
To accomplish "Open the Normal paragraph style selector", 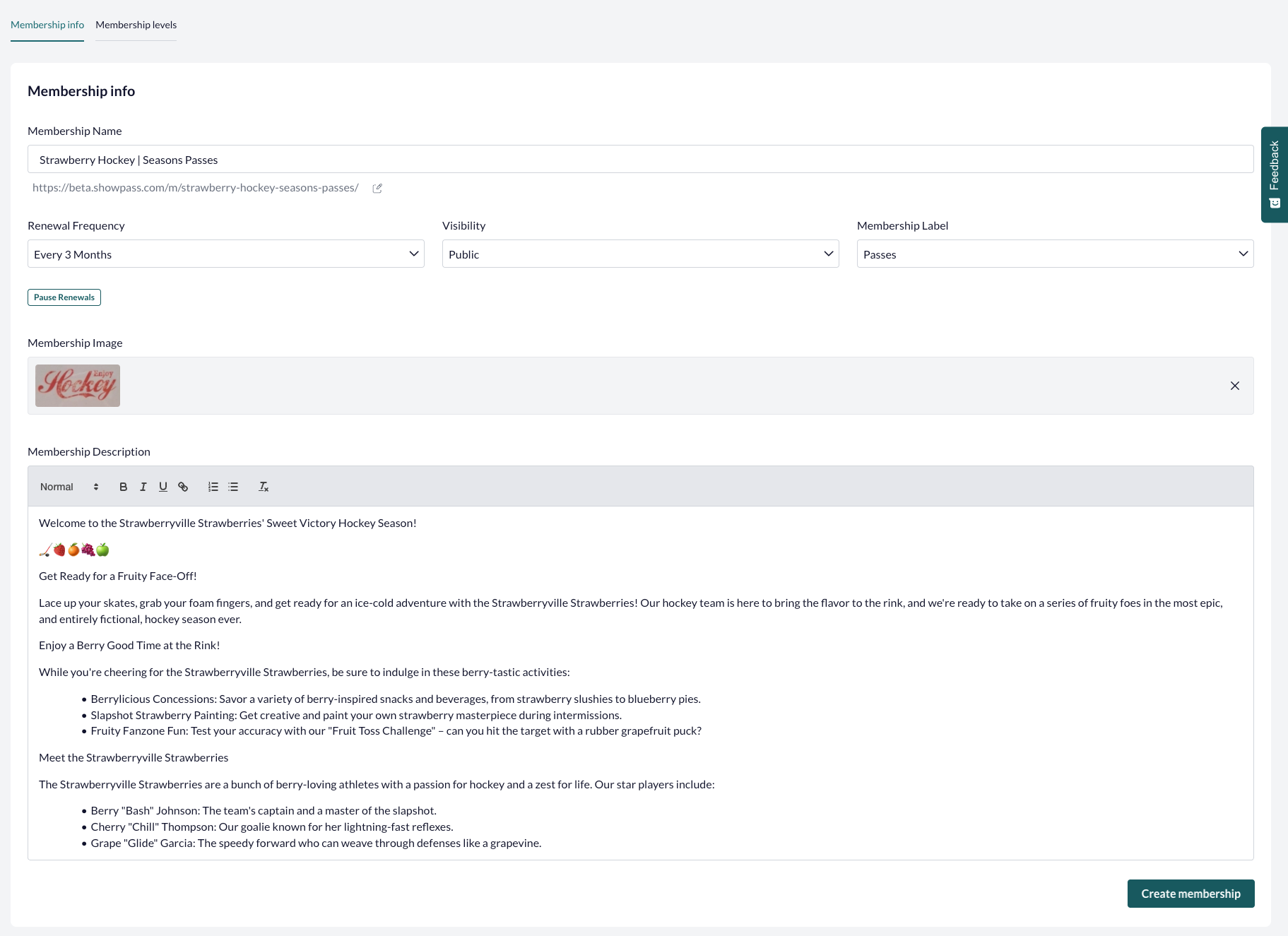I will point(69,487).
